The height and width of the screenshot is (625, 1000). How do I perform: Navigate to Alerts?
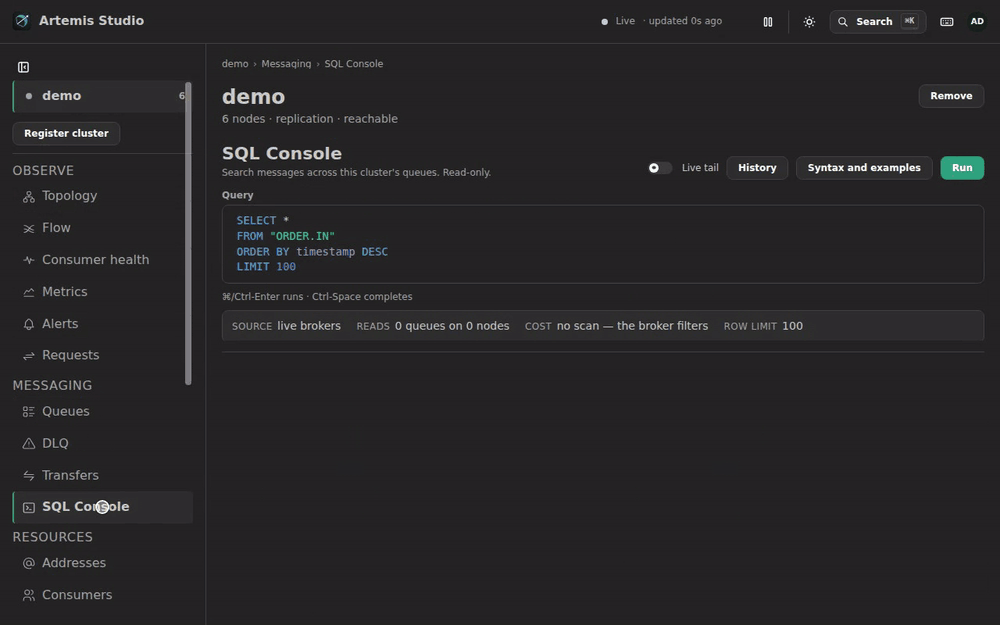[x=102, y=323]
